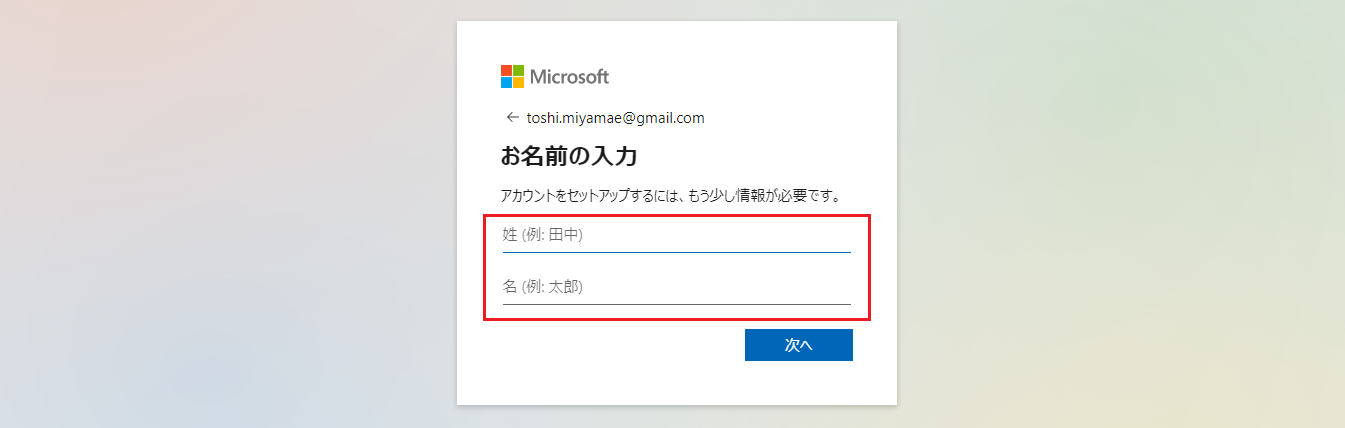Screen dimensions: 1345x428
Task: Click the お名前の入力 heading
Action: (x=569, y=156)
